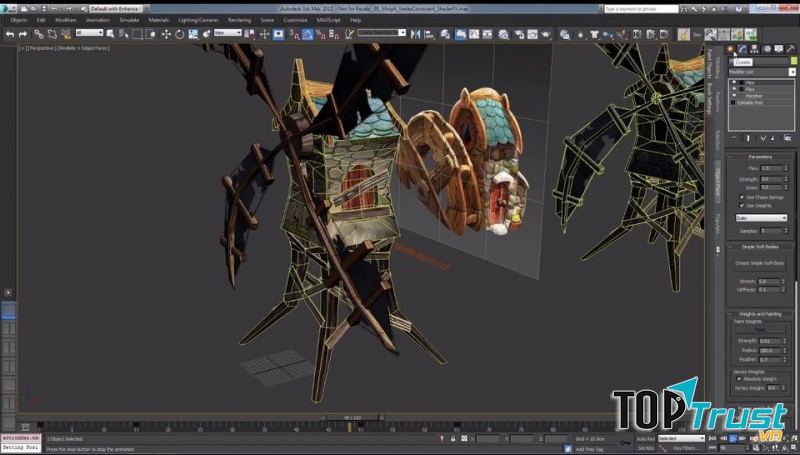Image resolution: width=800 pixels, height=455 pixels.
Task: Toggle Use Chase Springs checkbox
Action: pyautogui.click(x=741, y=197)
